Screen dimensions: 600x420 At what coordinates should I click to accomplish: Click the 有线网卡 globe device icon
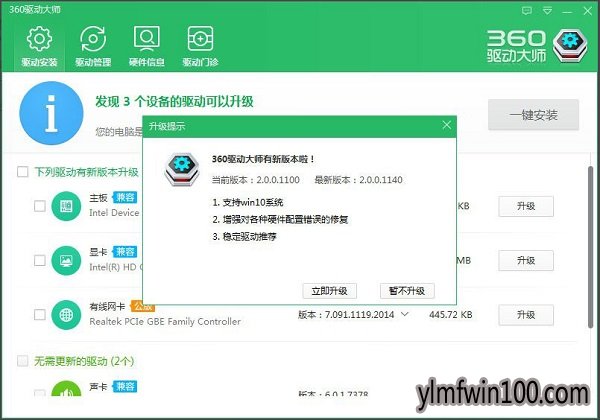coord(66,315)
